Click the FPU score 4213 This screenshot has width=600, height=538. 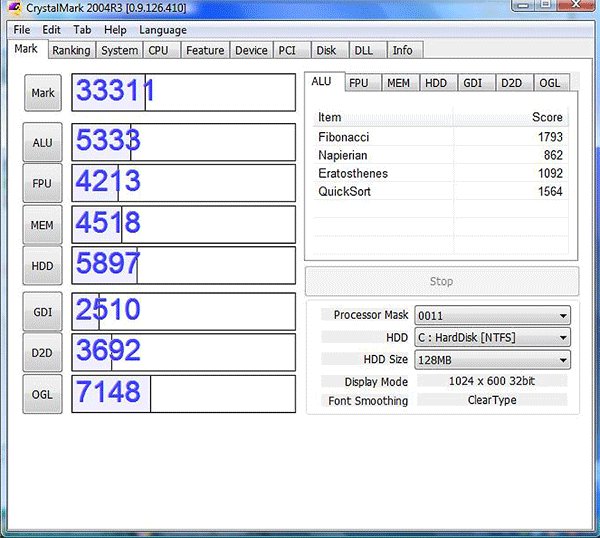coord(108,181)
